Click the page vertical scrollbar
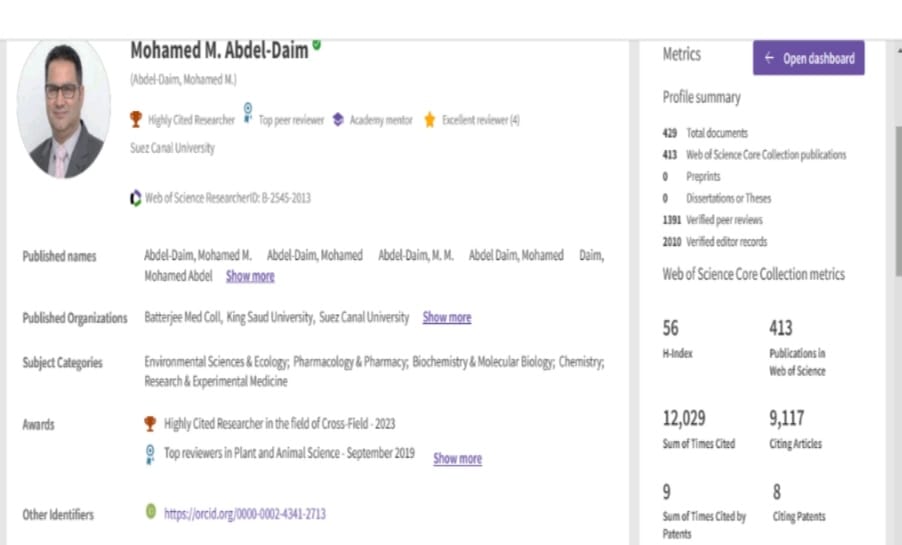The image size is (902, 545). 896,200
